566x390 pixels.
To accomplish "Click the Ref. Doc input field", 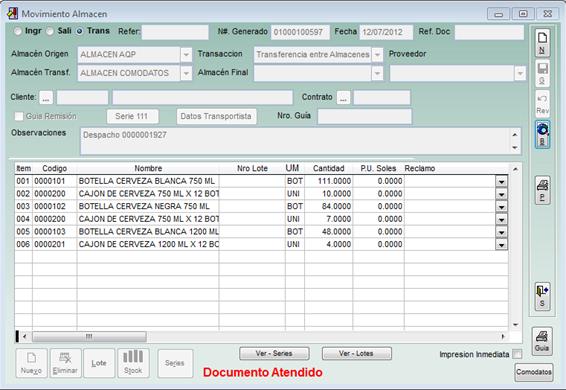I will 489,32.
